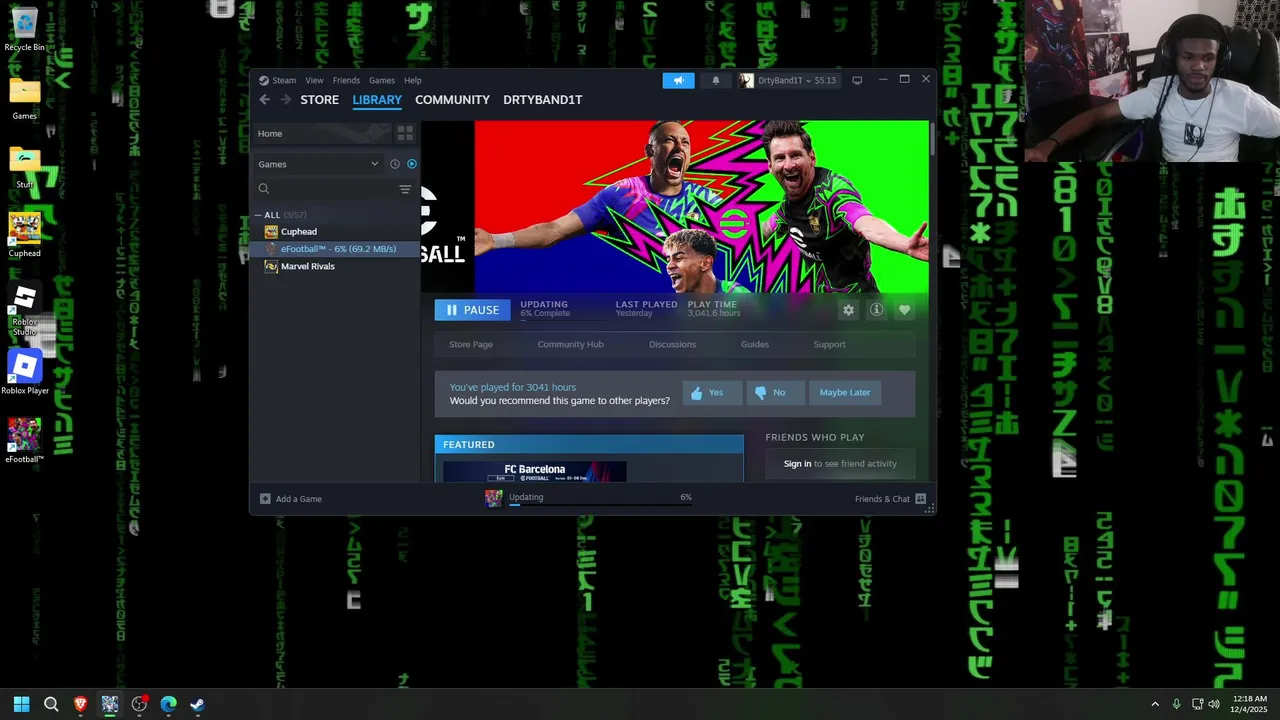Open the View menu
This screenshot has height=720, width=1280.
pos(314,80)
